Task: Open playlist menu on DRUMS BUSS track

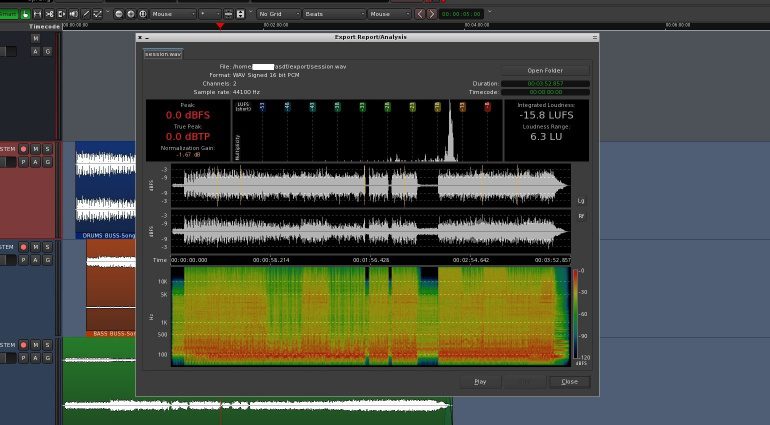Action: coord(23,162)
